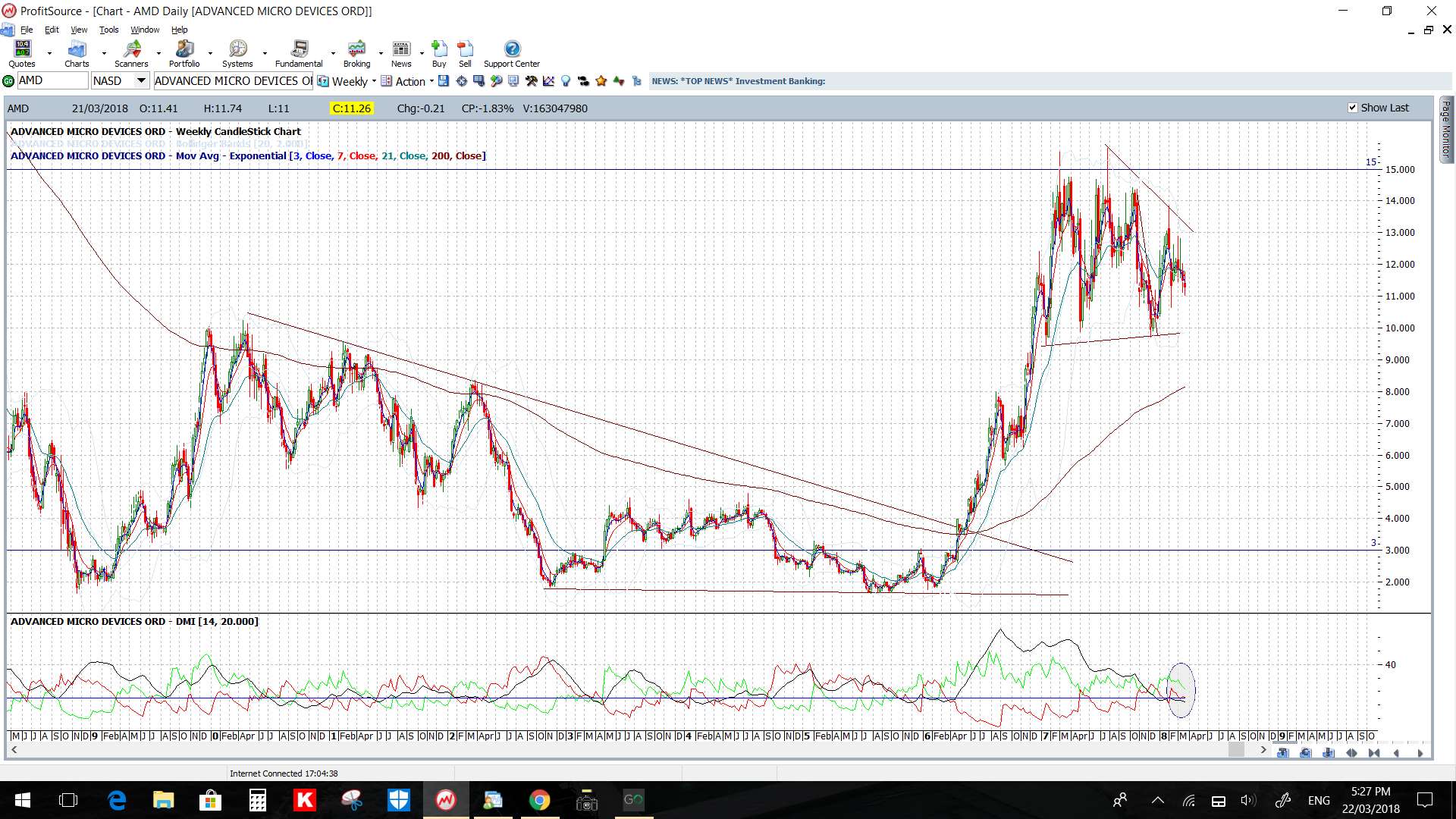Screen dimensions: 1456x819
Task: Toggle the Show Last checkbox
Action: (1352, 108)
